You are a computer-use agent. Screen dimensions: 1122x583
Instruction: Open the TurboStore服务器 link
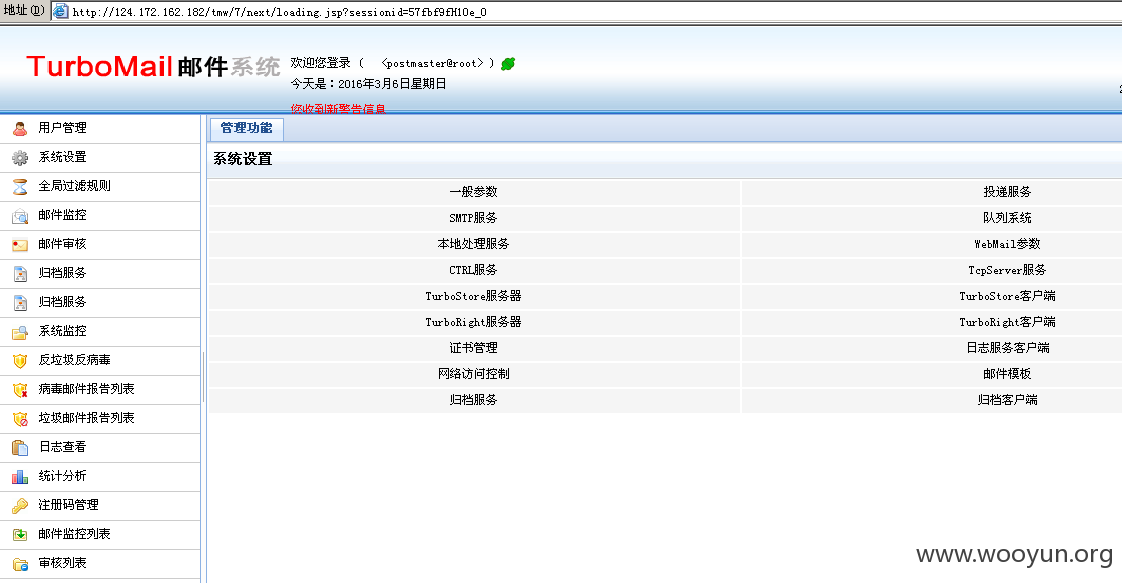coord(473,296)
